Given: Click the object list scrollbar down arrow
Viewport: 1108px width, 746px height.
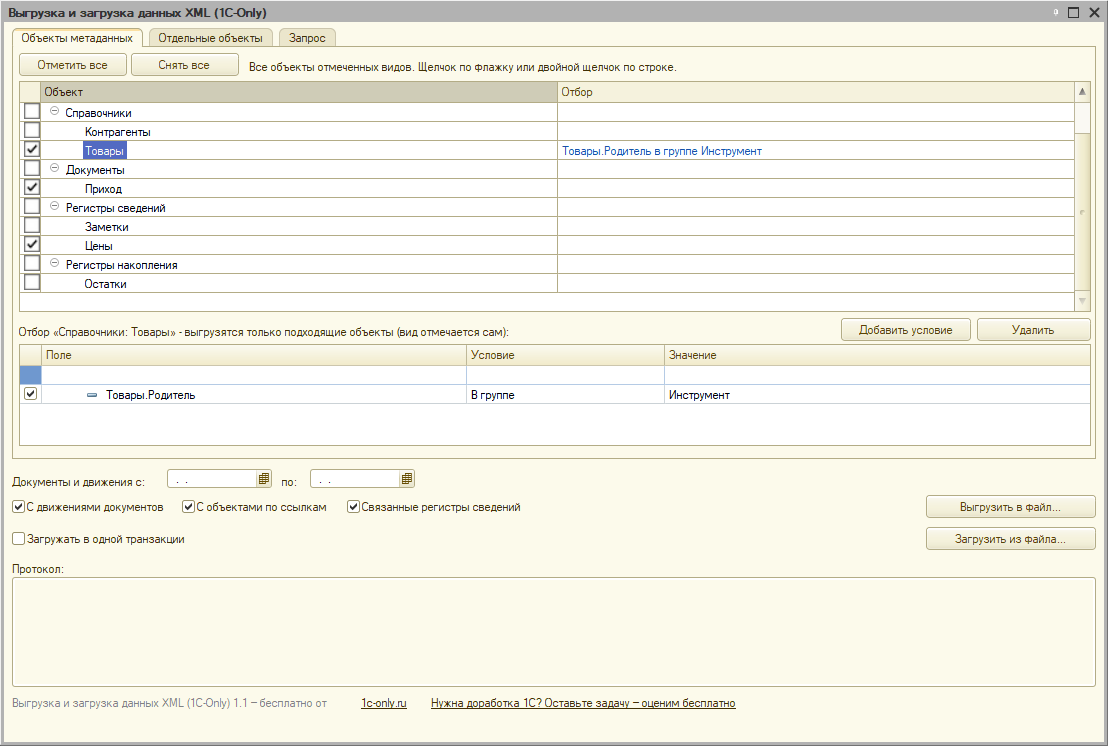Looking at the screenshot, I should (1082, 301).
